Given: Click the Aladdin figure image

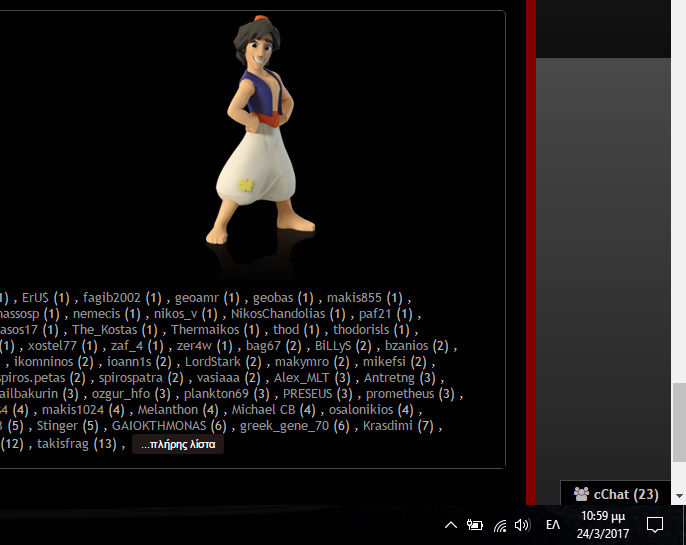Looking at the screenshot, I should pos(261,130).
